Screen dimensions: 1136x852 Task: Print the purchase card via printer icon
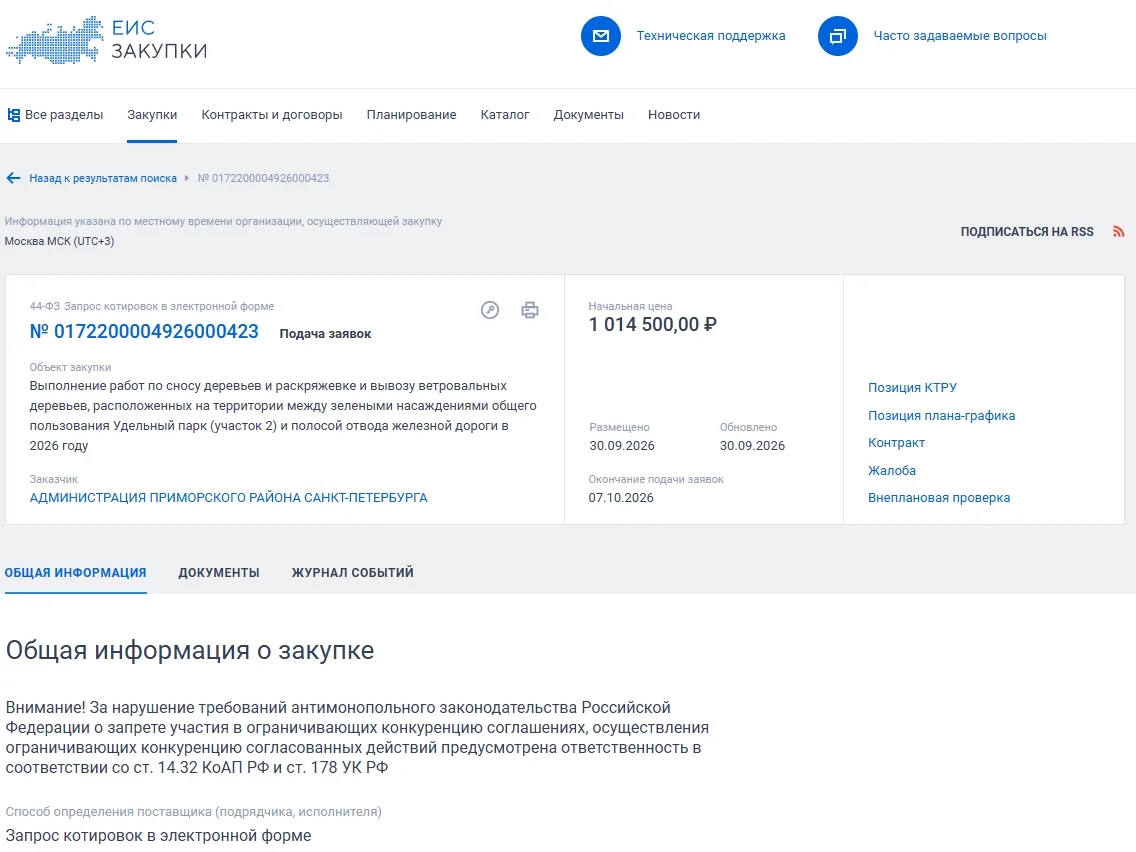pos(530,310)
